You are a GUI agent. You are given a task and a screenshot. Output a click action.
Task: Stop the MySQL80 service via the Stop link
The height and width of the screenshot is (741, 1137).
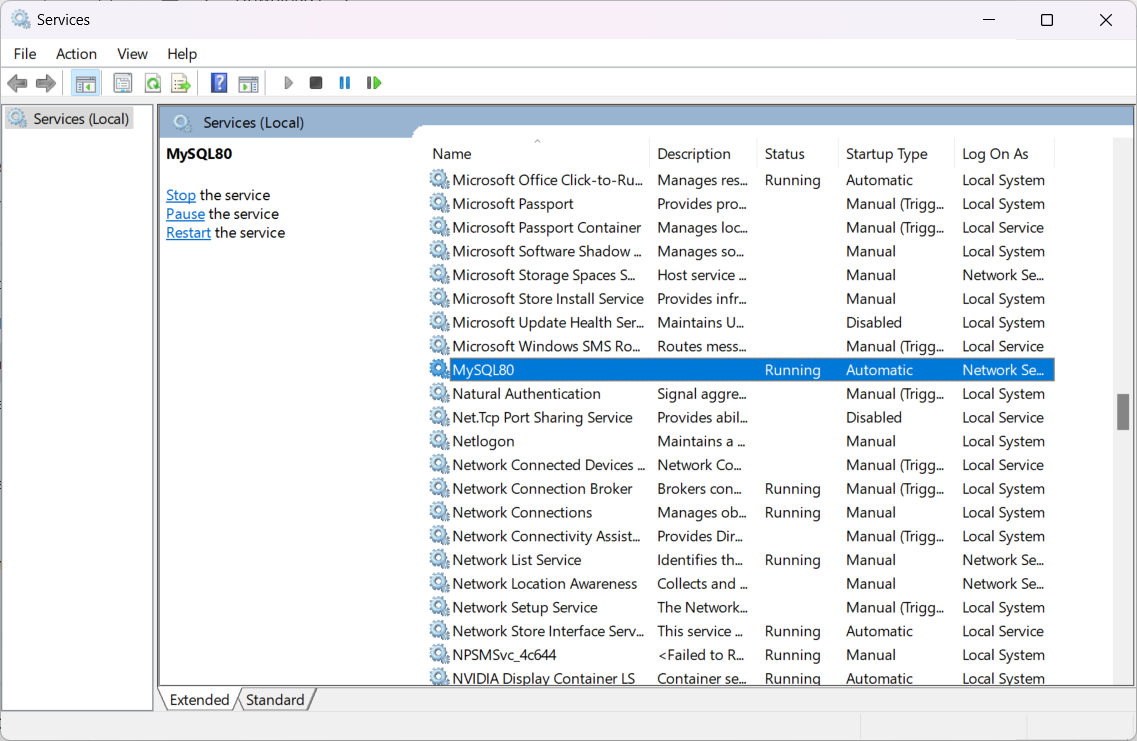click(180, 194)
